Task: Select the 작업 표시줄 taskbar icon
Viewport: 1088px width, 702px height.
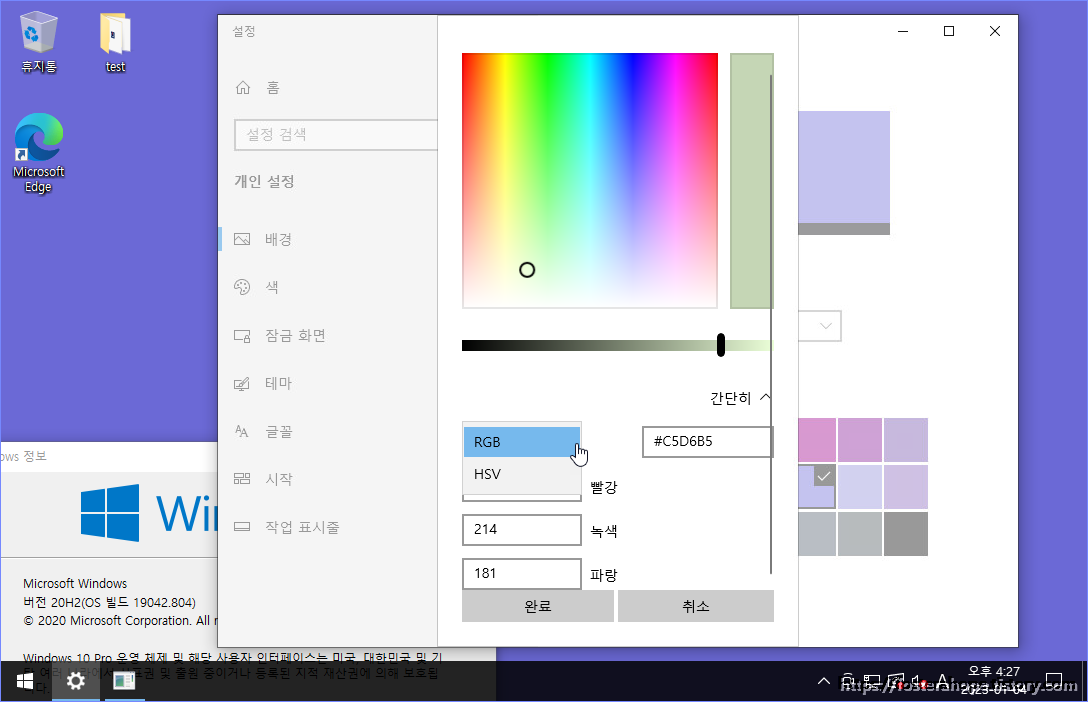Action: [242, 526]
